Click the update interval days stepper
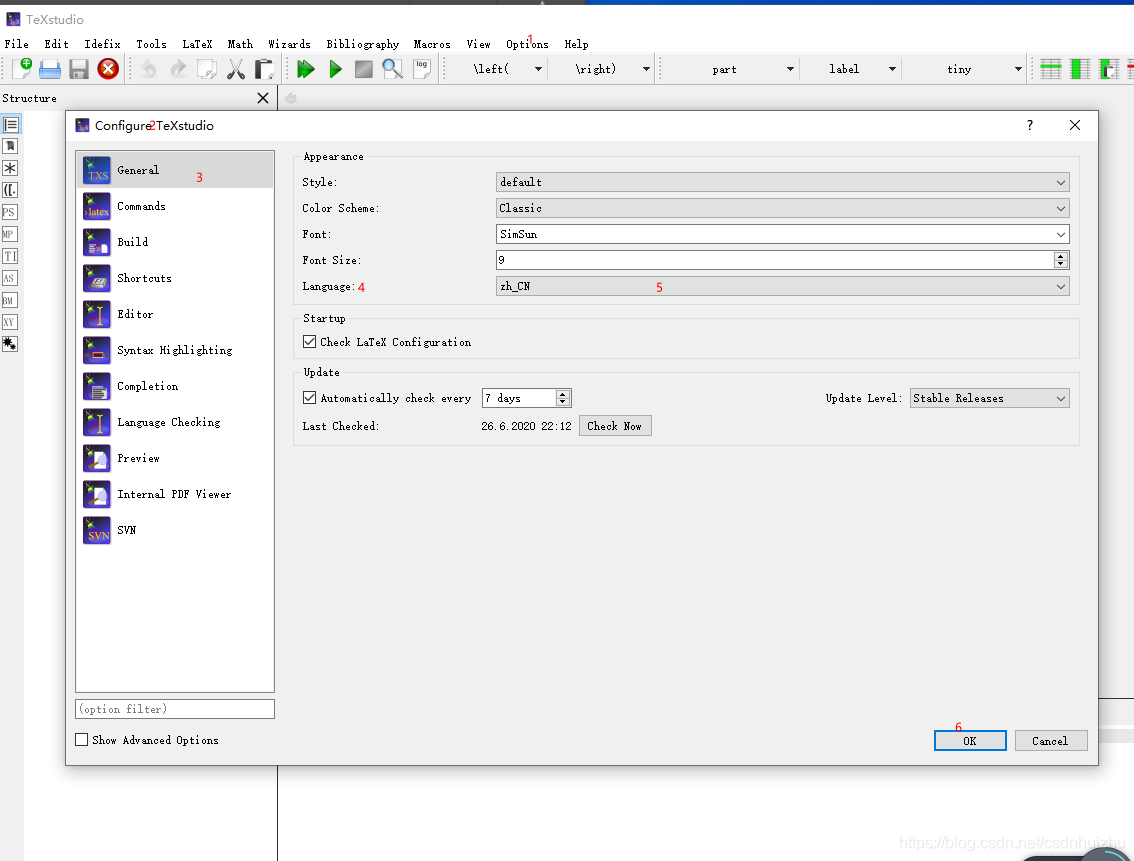Screen dimensions: 1134x861 point(563,398)
